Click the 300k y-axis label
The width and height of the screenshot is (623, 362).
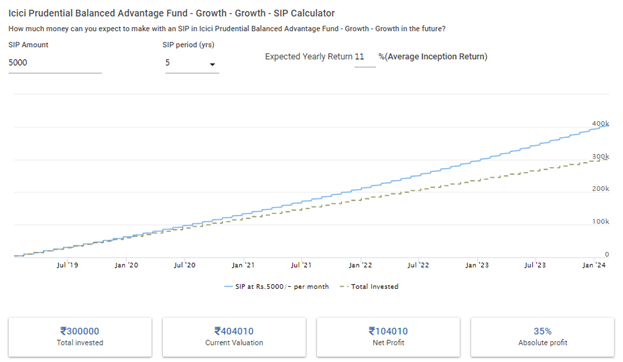coord(600,157)
